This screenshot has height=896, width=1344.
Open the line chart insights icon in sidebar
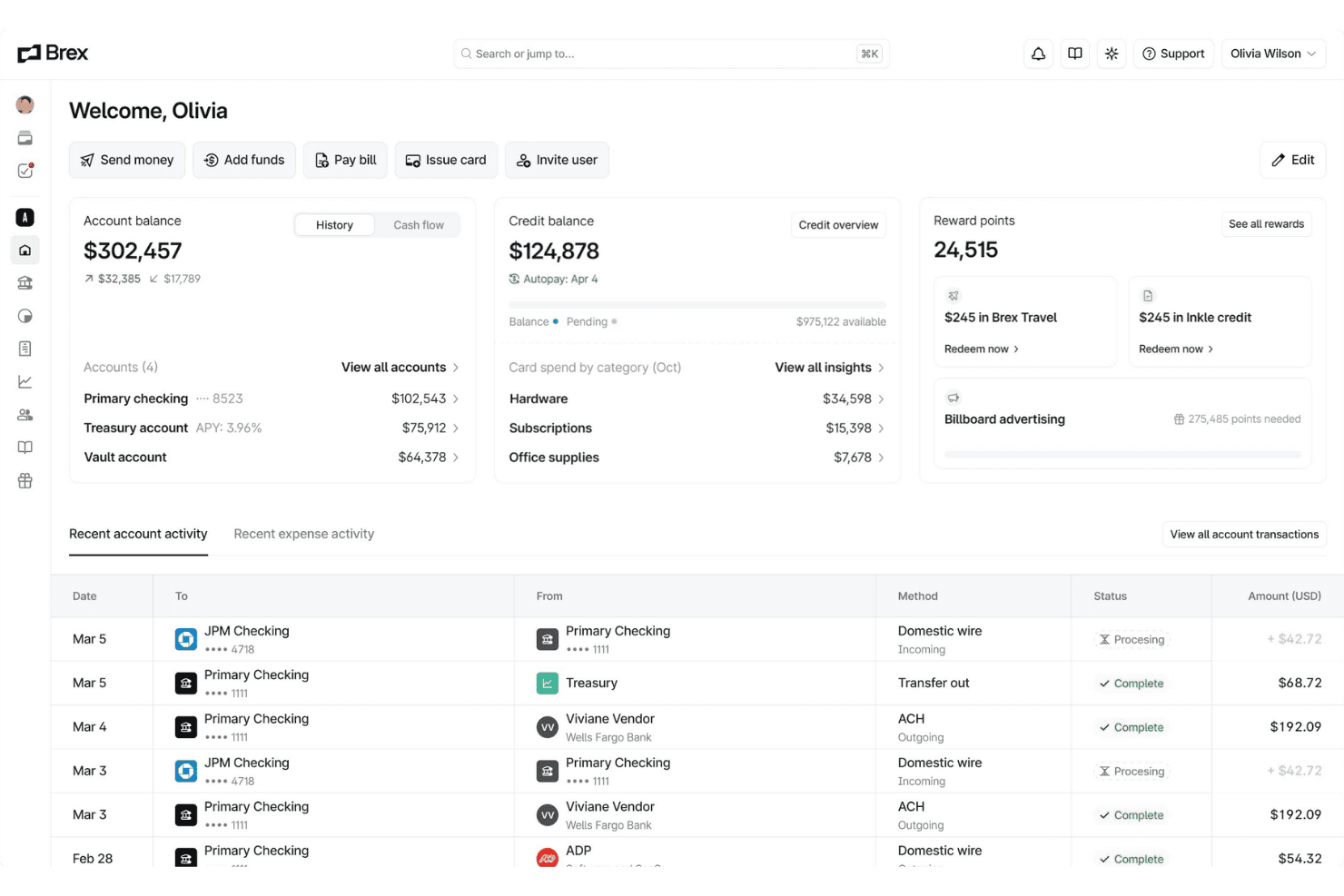click(x=25, y=382)
